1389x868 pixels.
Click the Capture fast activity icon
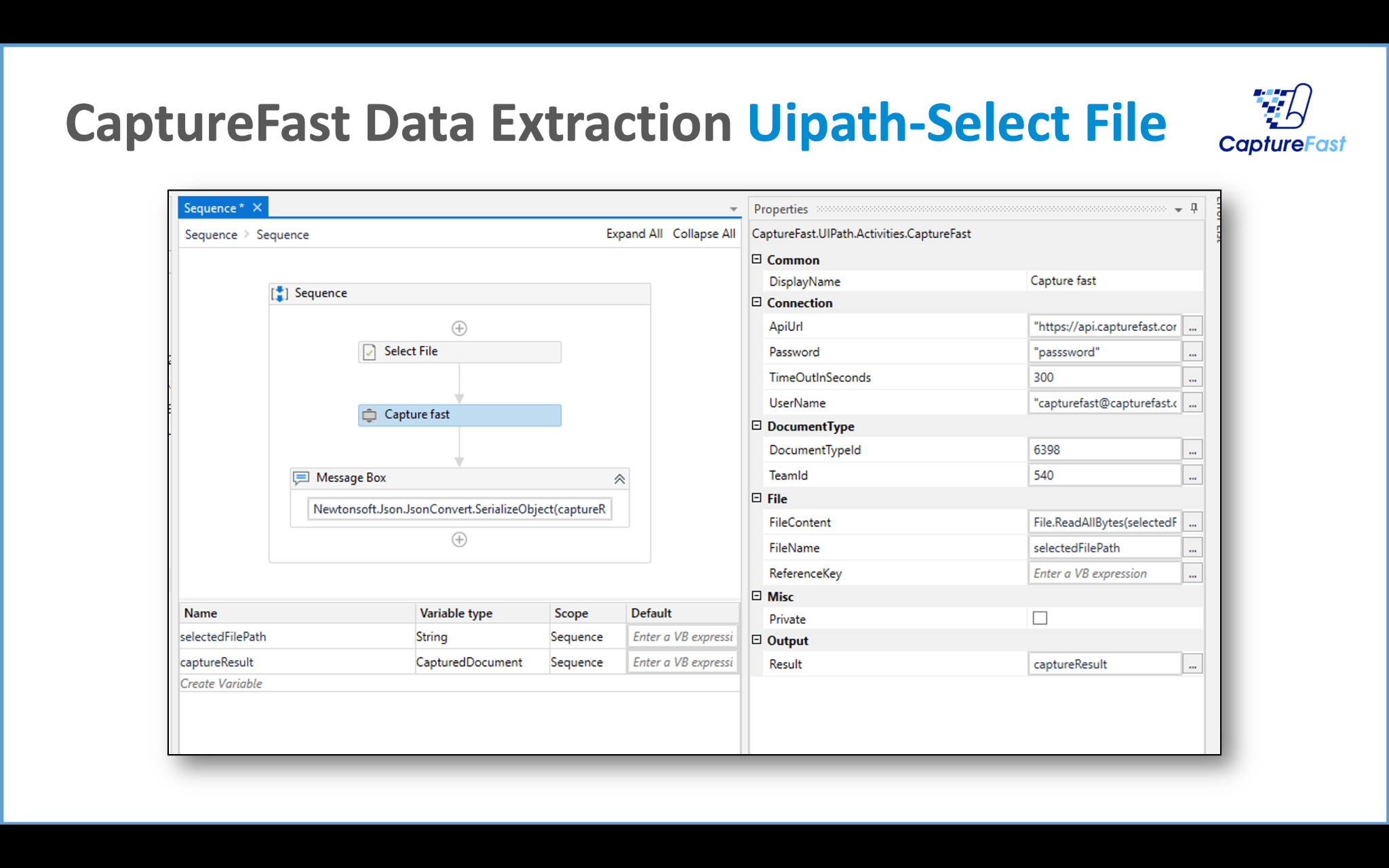click(369, 415)
